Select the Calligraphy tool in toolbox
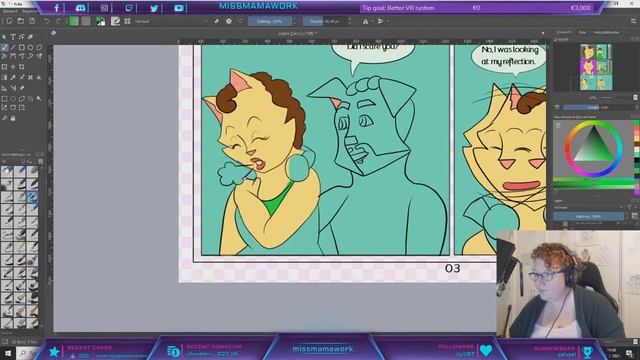640x360 pixels. tap(30, 37)
